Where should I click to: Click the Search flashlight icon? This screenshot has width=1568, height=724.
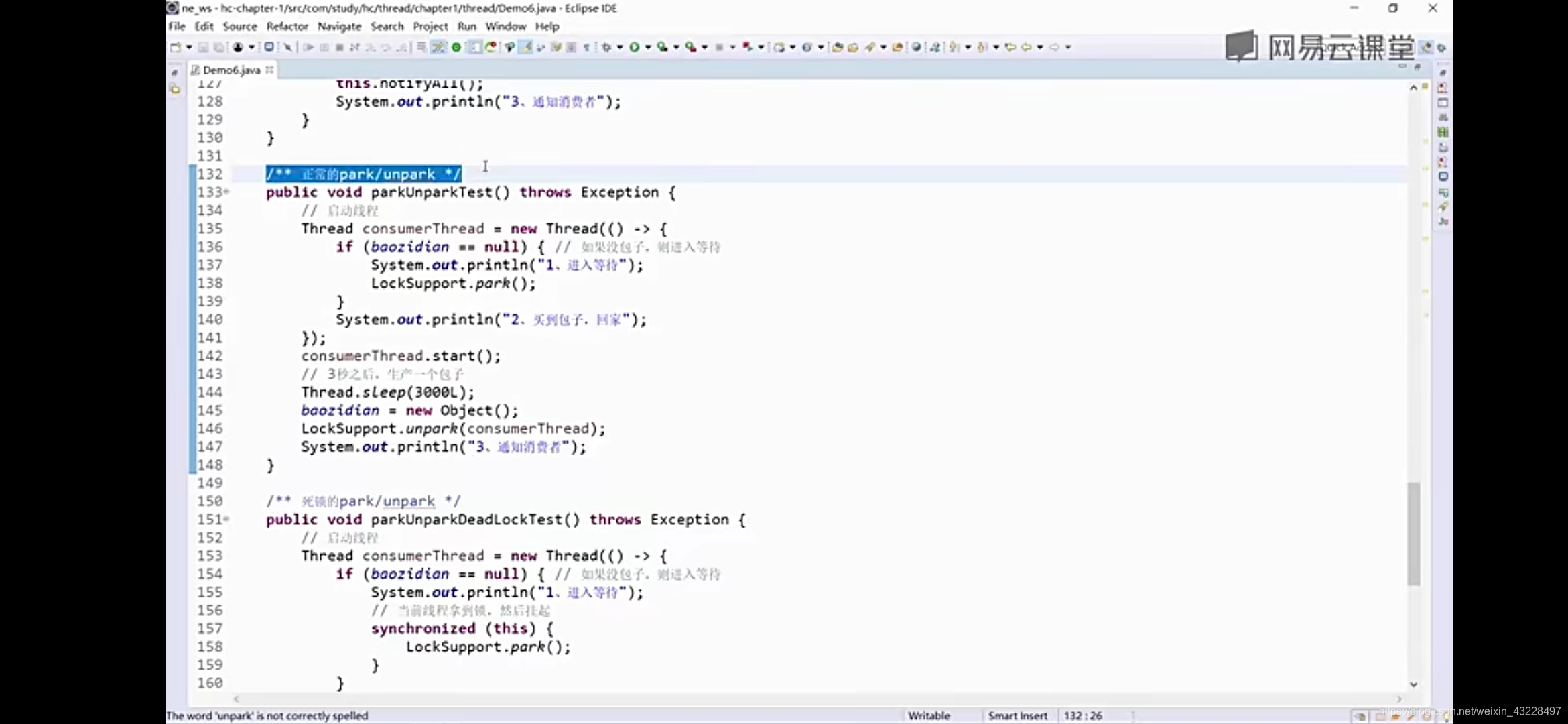pos(870,47)
